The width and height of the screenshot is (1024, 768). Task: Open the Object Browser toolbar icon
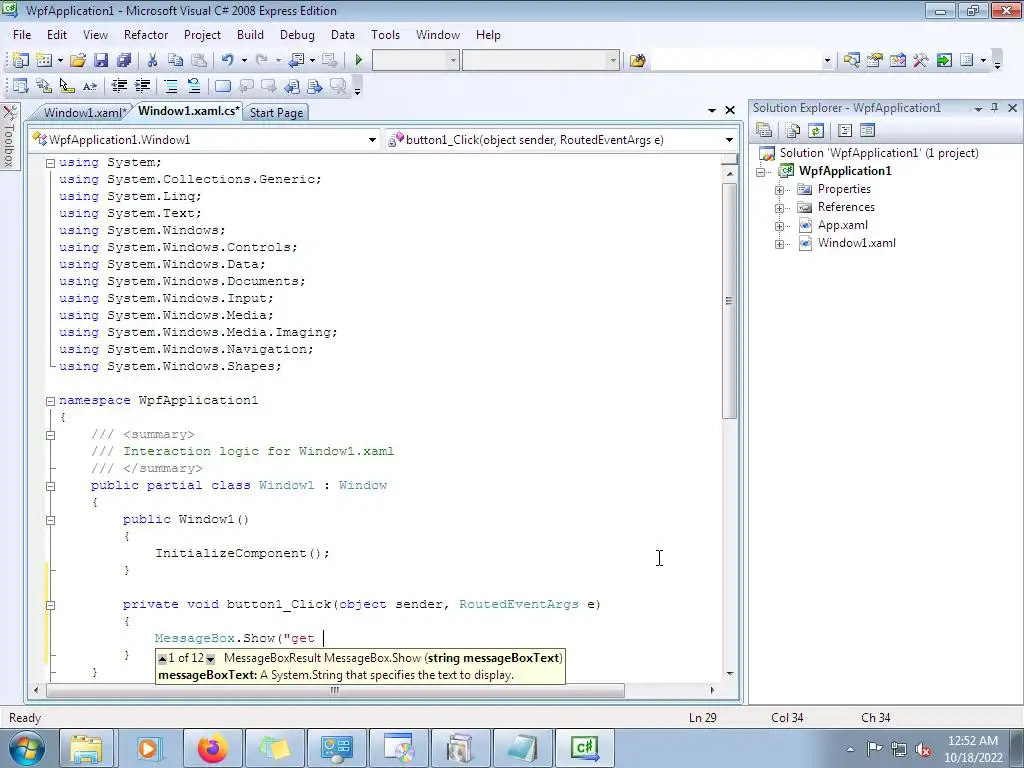pos(897,60)
